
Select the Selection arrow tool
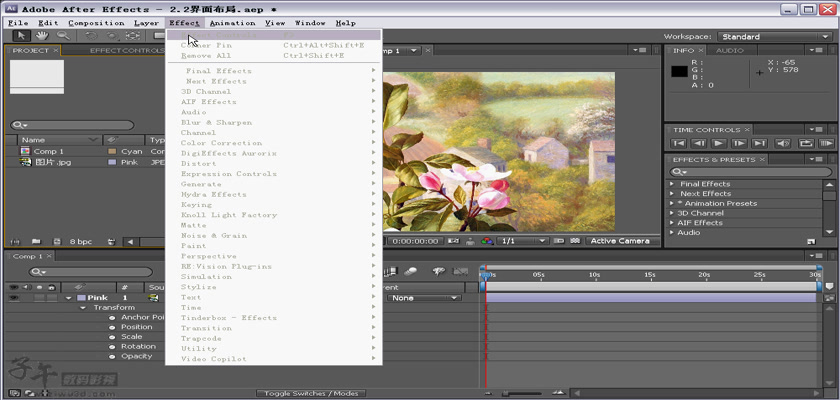tap(21, 36)
